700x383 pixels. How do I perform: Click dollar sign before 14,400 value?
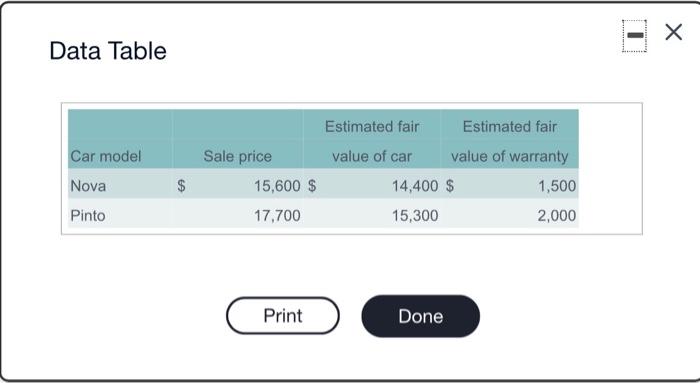pyautogui.click(x=312, y=186)
